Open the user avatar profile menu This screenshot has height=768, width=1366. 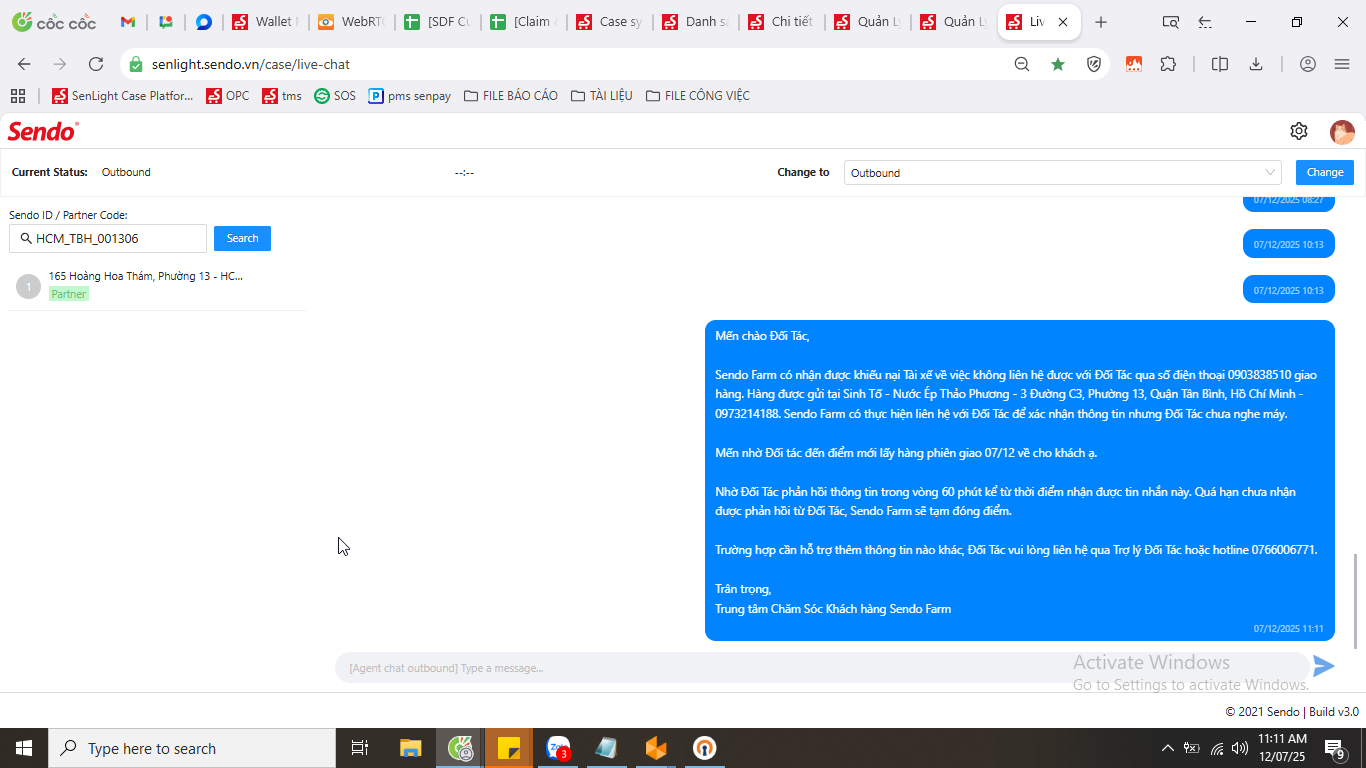pos(1342,131)
